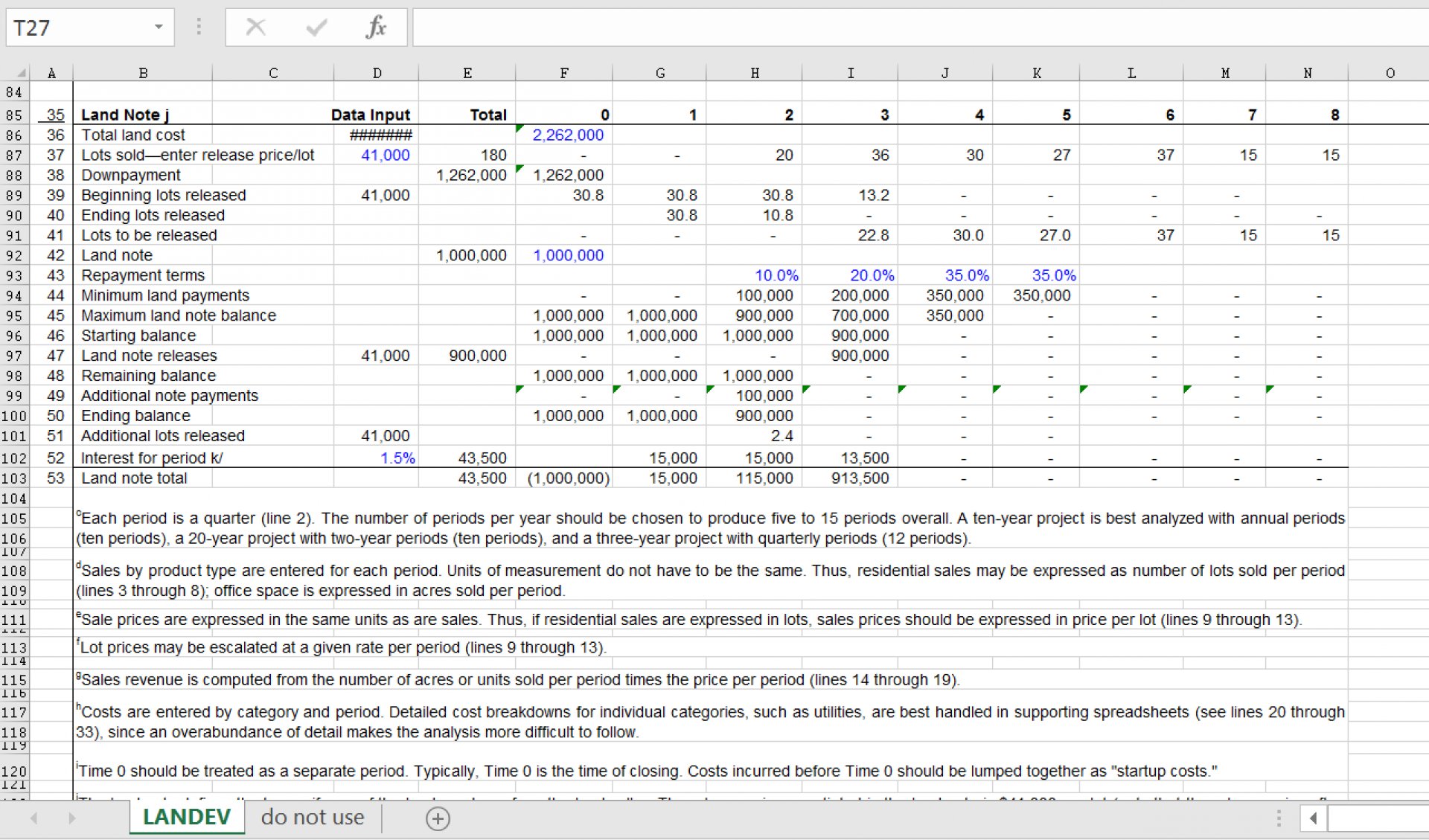
Task: Click the footnote 'Lot prices may be escalated'
Action: pyautogui.click(x=342, y=647)
